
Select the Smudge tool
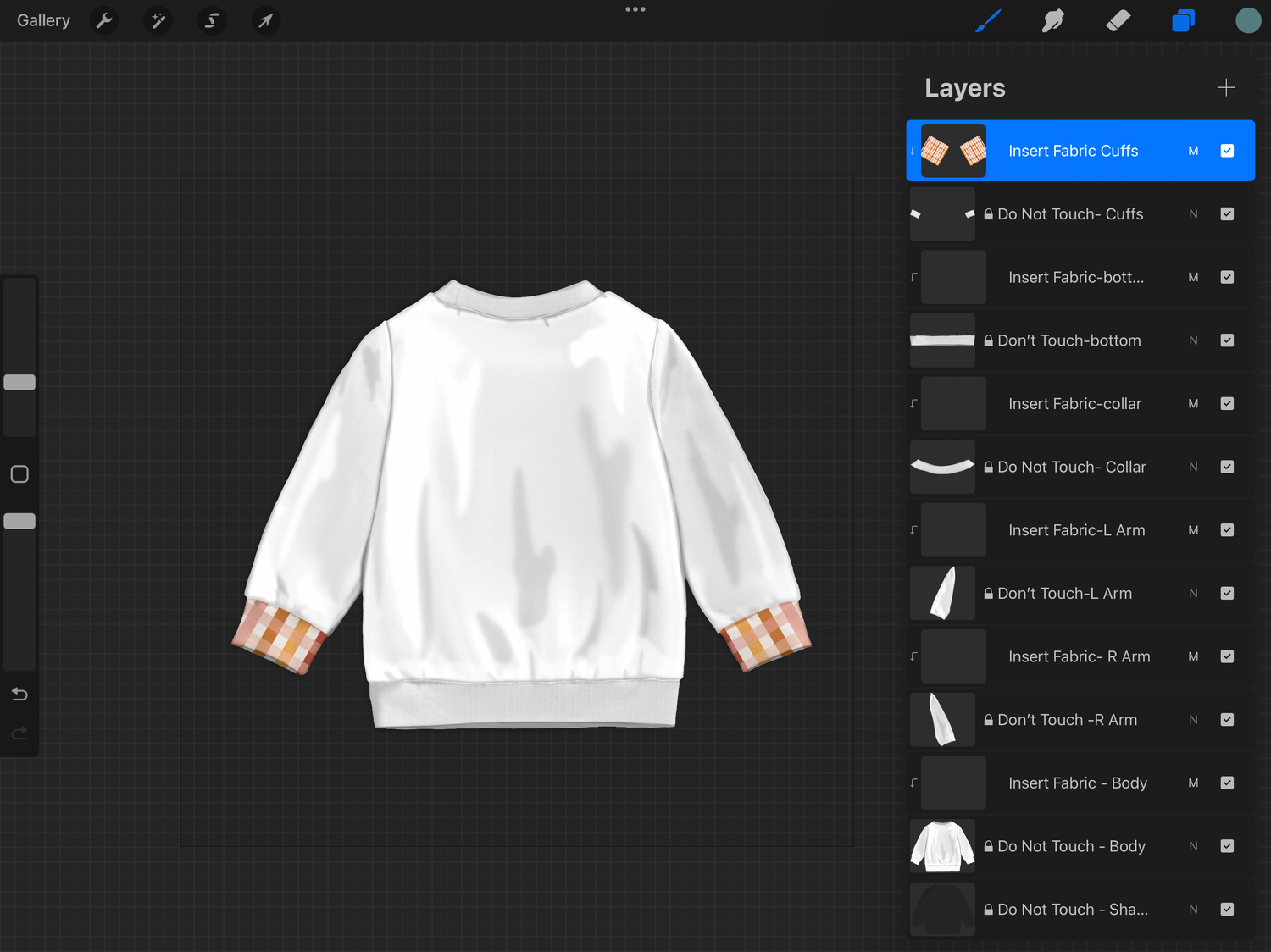coord(1053,20)
